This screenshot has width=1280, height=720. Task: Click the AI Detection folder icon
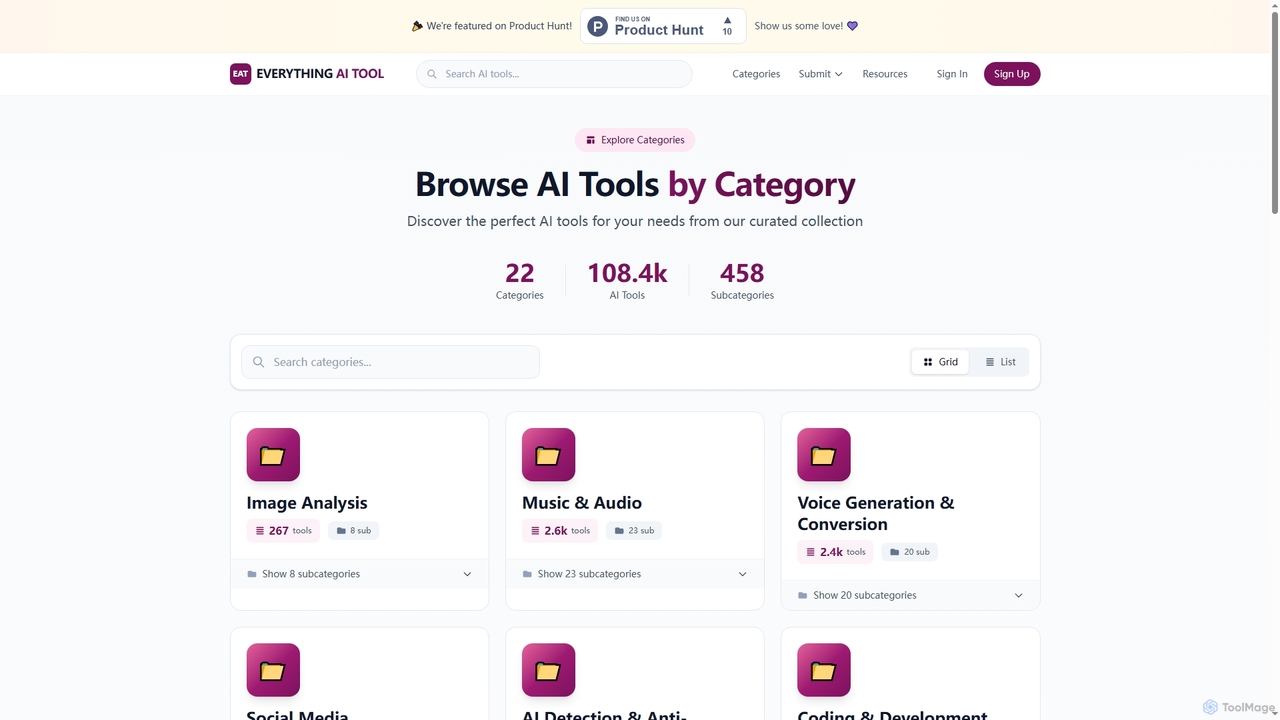tap(548, 670)
